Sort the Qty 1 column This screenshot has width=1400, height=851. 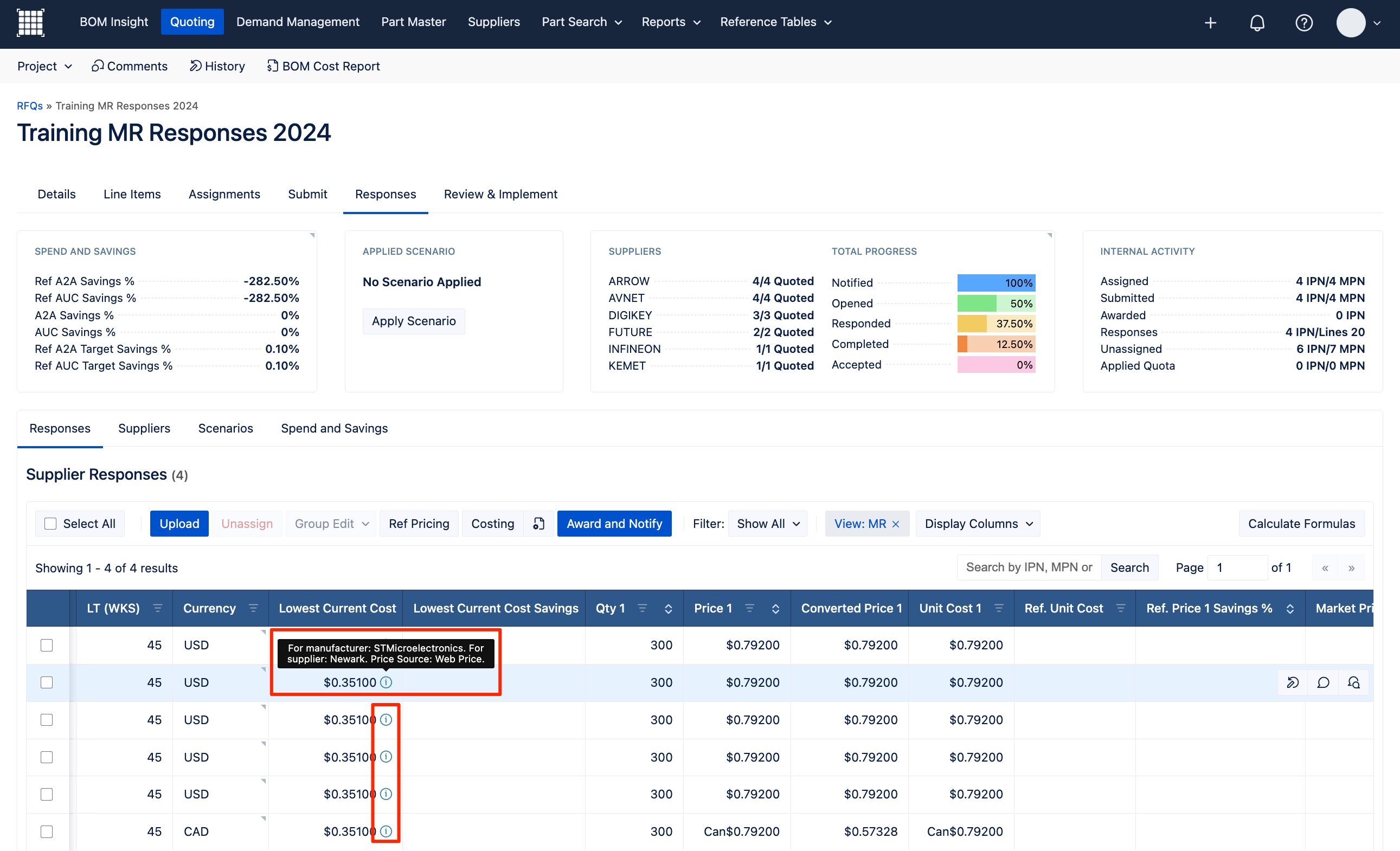pyautogui.click(x=668, y=608)
